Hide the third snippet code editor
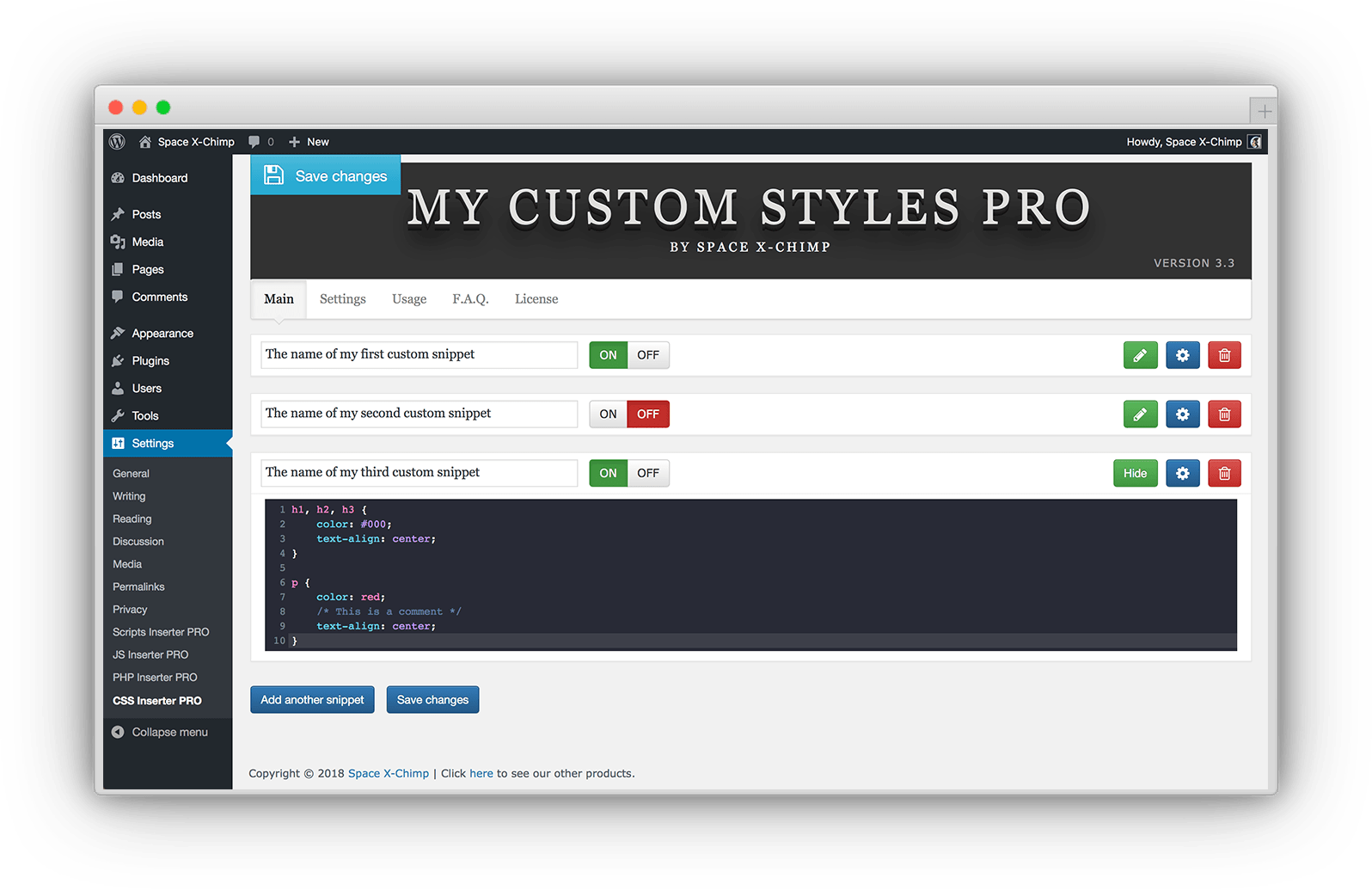Screen dimensions: 1372x890 [x=1135, y=473]
